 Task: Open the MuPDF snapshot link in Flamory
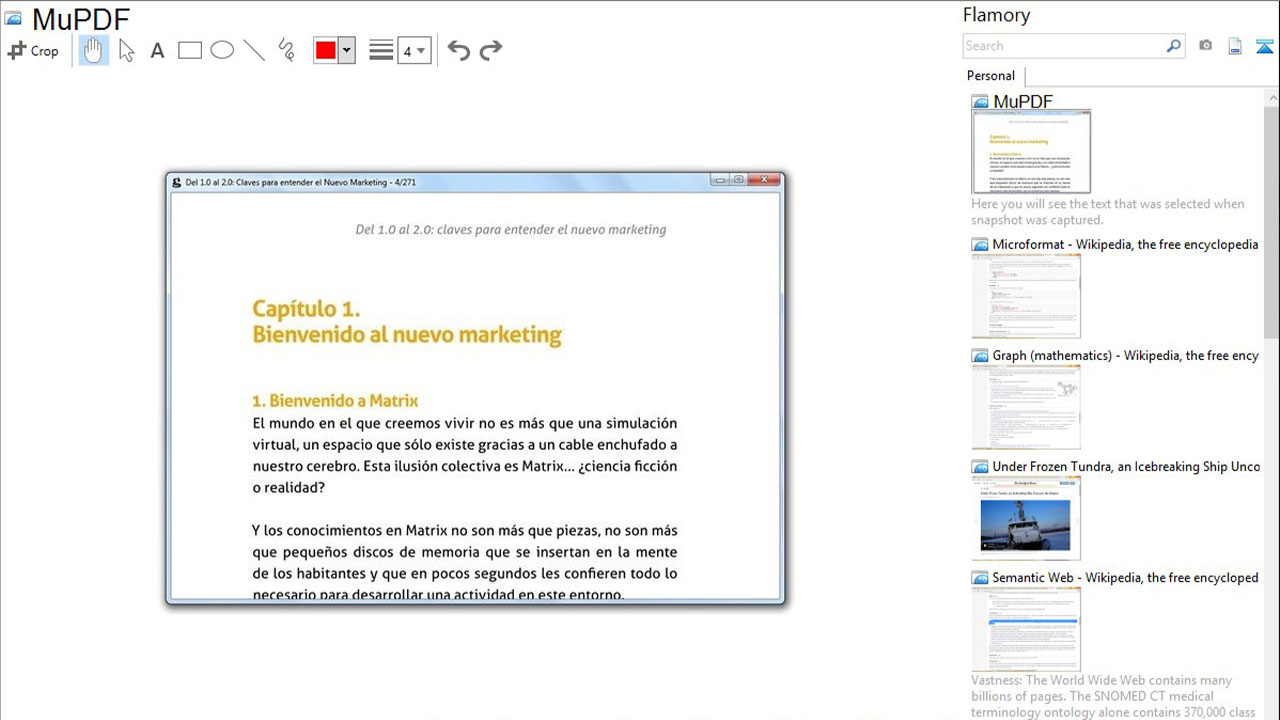[x=1021, y=101]
